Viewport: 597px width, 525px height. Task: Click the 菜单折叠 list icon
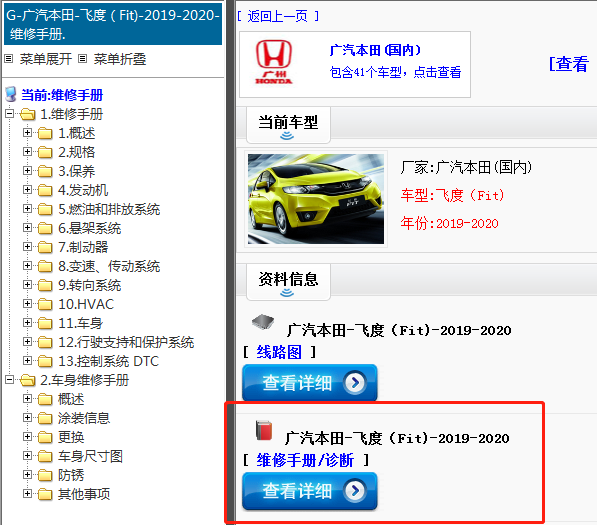tap(83, 59)
